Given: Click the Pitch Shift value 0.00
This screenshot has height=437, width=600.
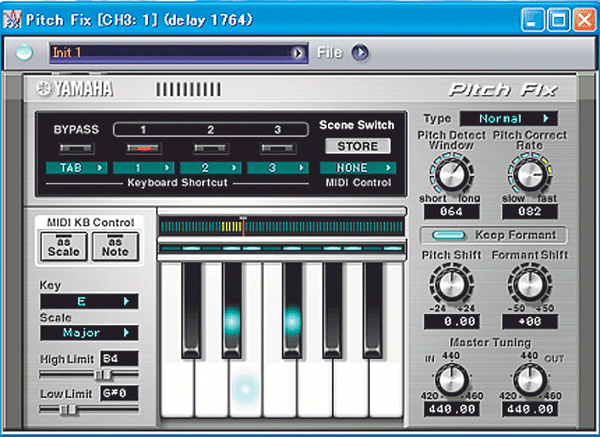Looking at the screenshot, I should pyautogui.click(x=452, y=321).
